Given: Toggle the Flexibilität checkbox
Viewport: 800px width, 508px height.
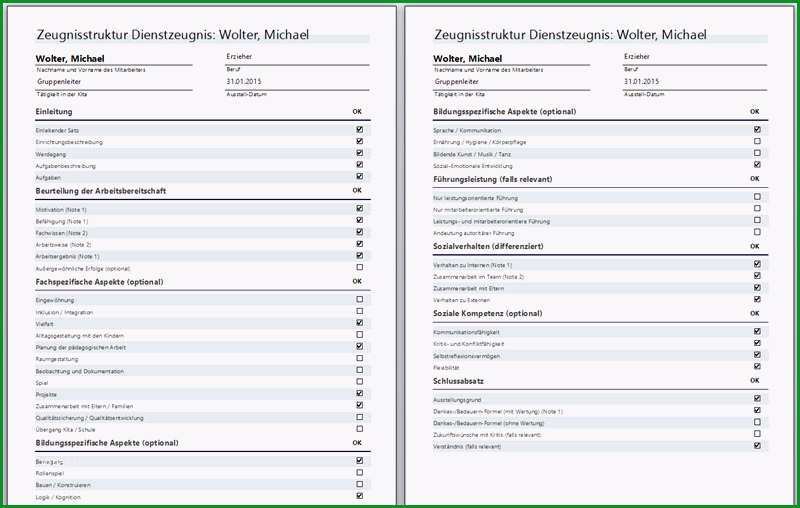Looking at the screenshot, I should [757, 367].
